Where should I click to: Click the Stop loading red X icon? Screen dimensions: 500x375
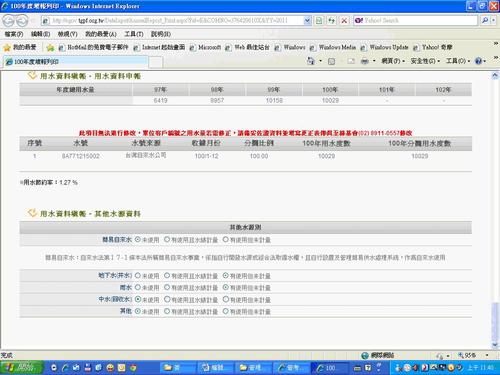coord(344,21)
